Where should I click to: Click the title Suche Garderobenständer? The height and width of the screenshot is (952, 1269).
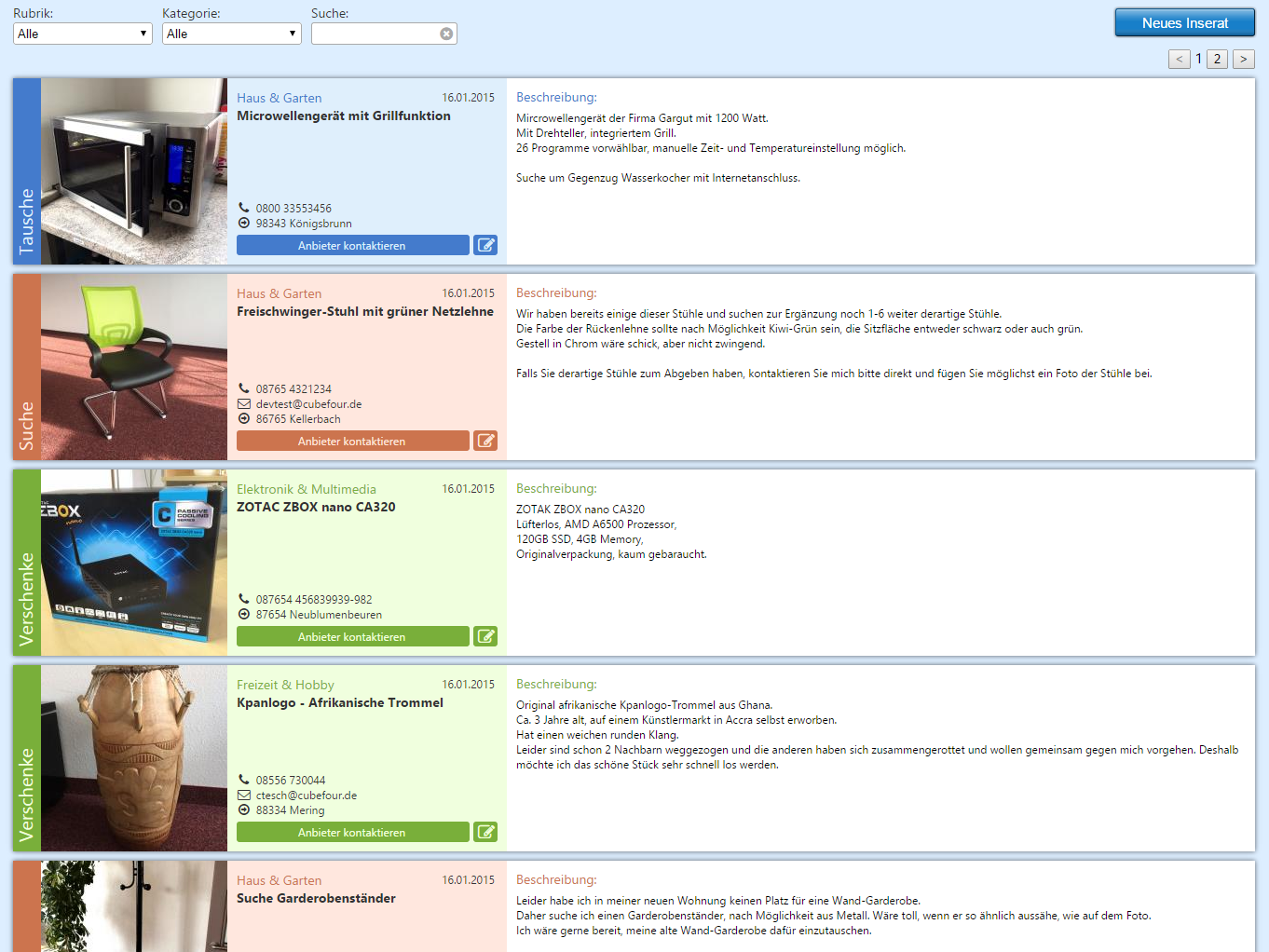click(316, 898)
